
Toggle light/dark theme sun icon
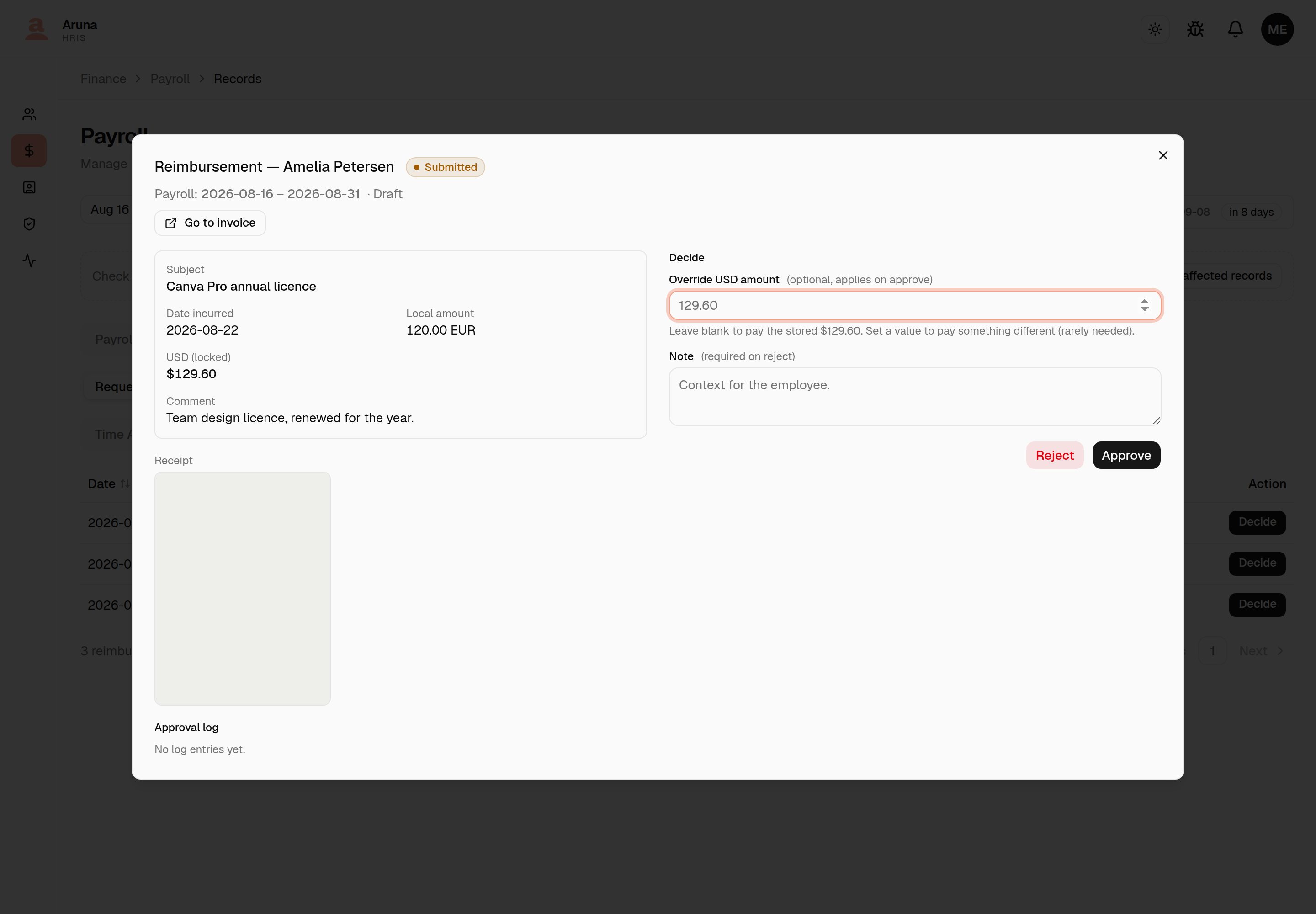[x=1155, y=29]
